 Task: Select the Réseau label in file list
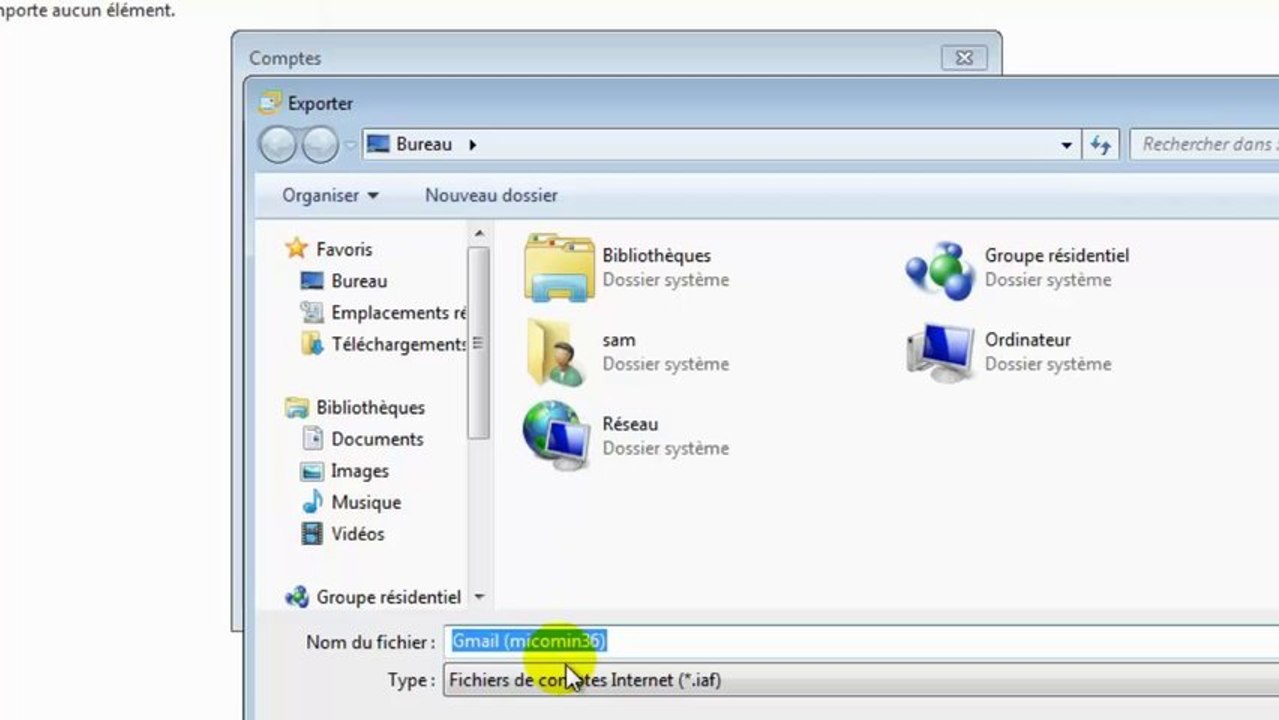630,424
